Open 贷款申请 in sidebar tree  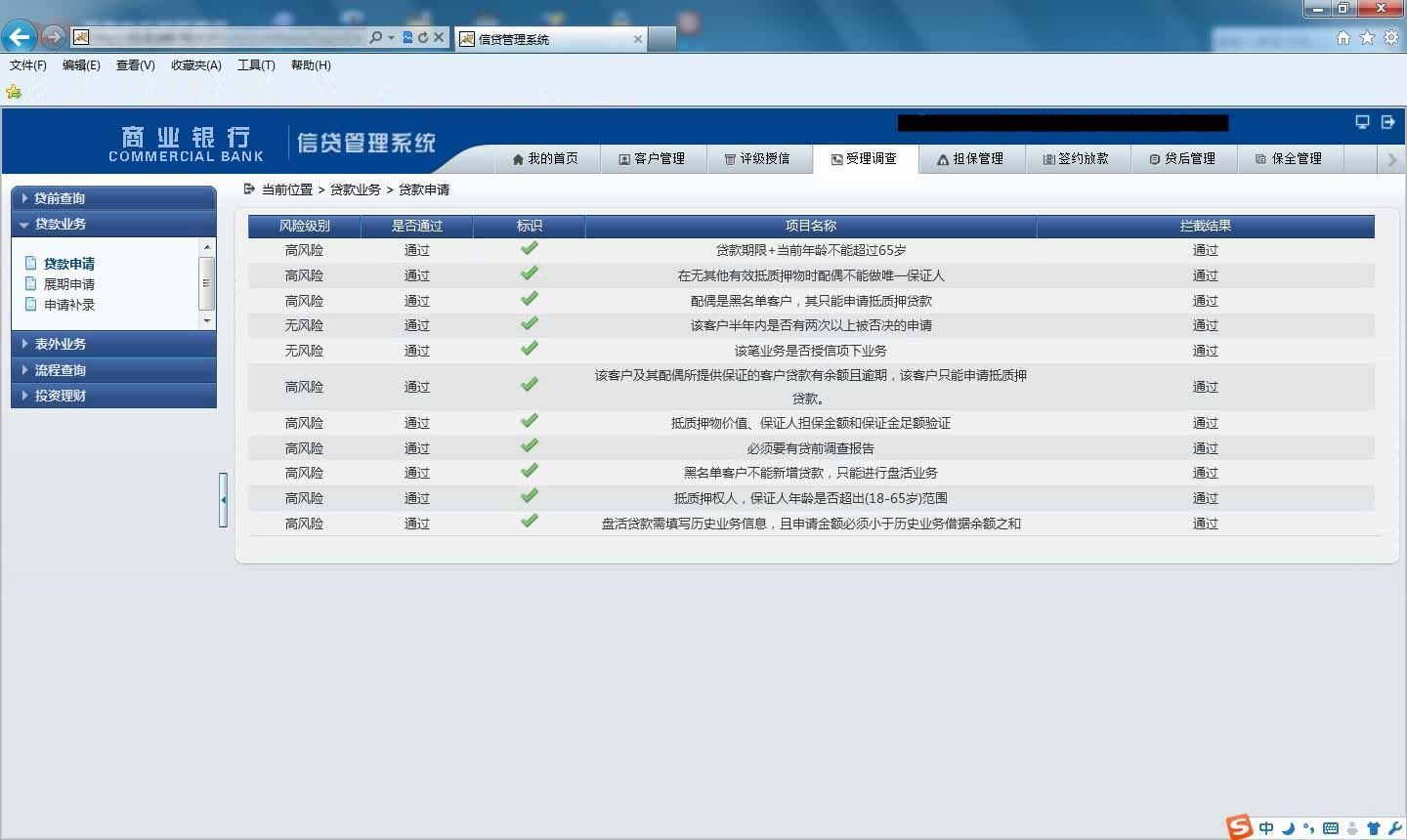coord(69,264)
